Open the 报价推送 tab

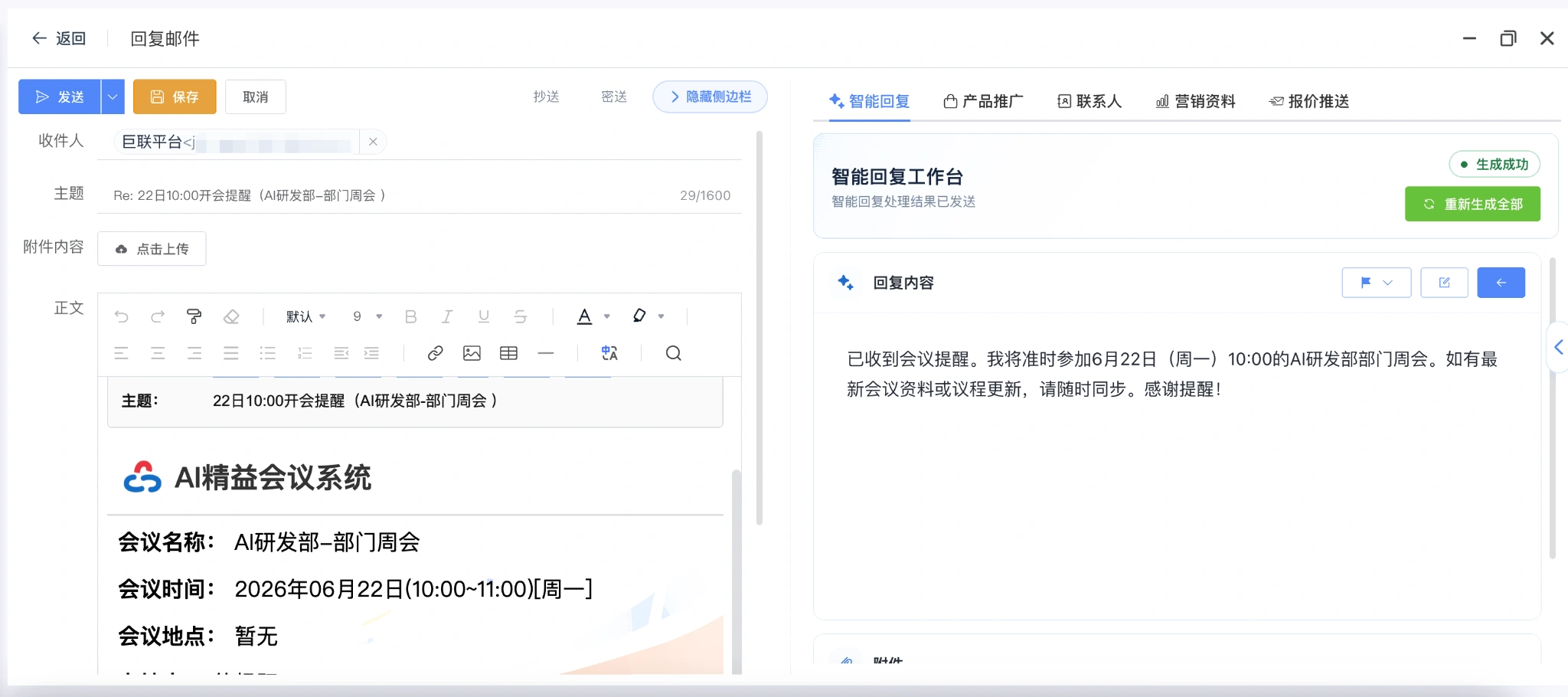[x=1309, y=101]
